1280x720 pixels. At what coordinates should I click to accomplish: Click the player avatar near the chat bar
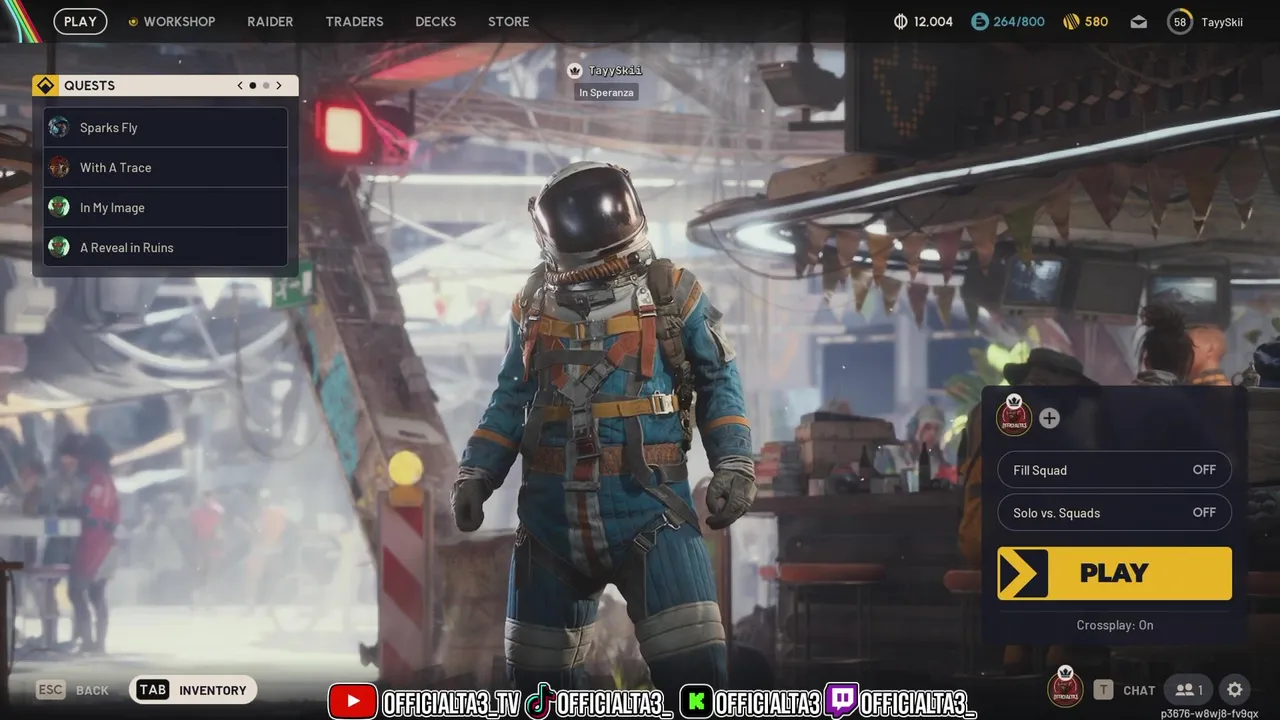pos(1065,687)
